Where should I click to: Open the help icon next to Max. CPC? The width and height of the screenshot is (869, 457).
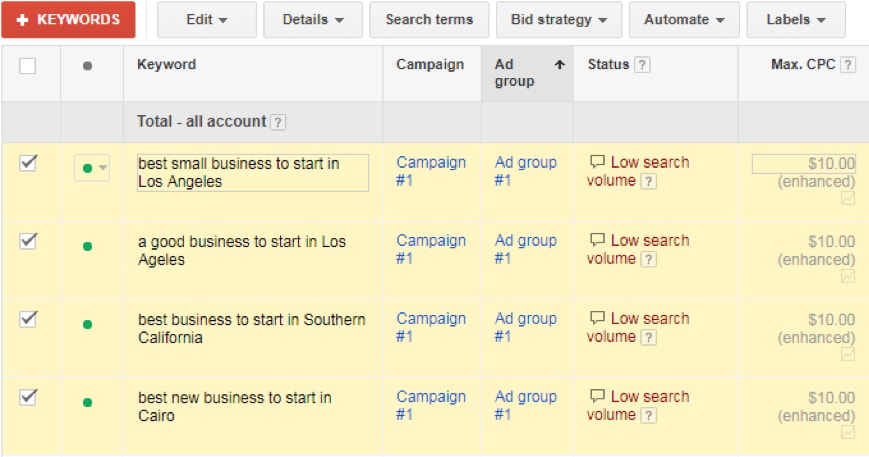847,65
